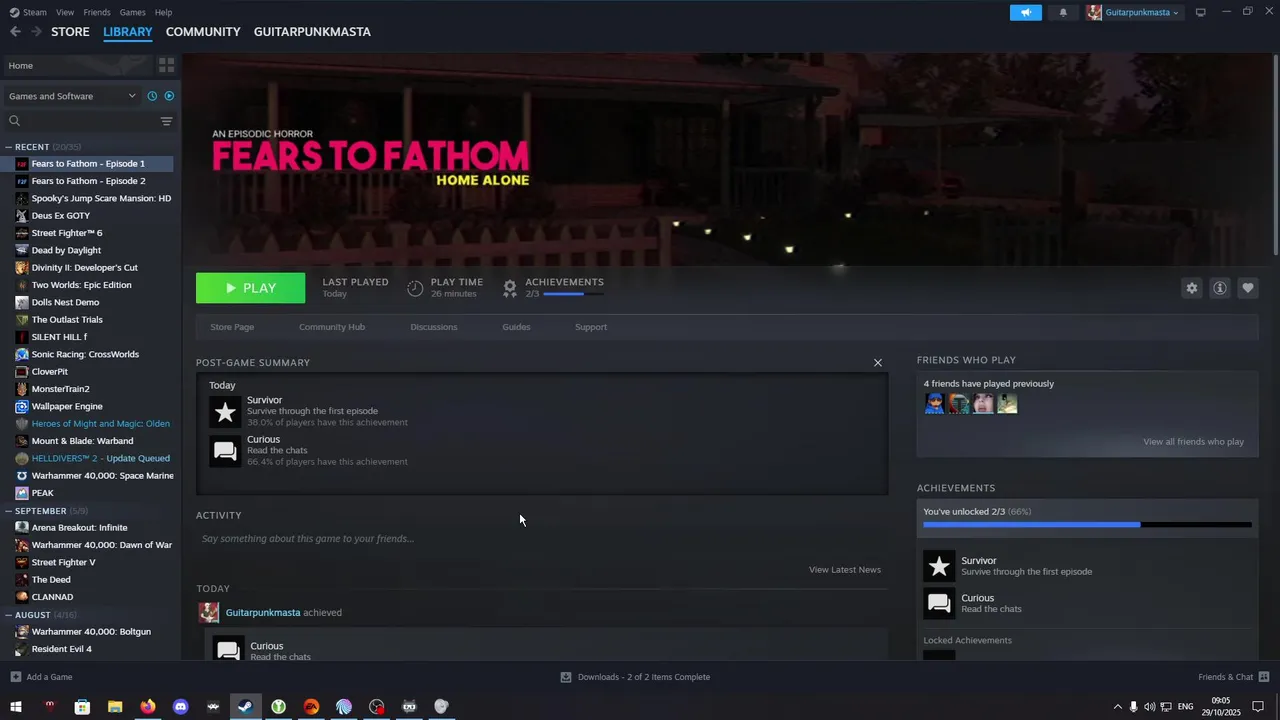1280x720 pixels.
Task: Click the unlocked 2/3 achievements progress bar
Action: coord(1087,524)
